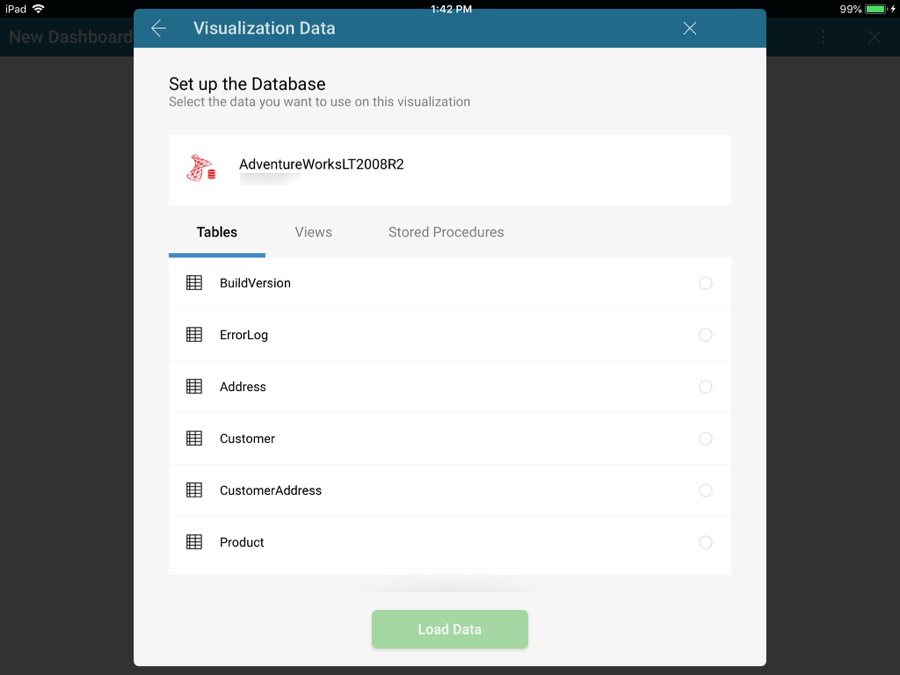Choose the Product table radio button
This screenshot has height=675, width=900.
click(x=705, y=543)
